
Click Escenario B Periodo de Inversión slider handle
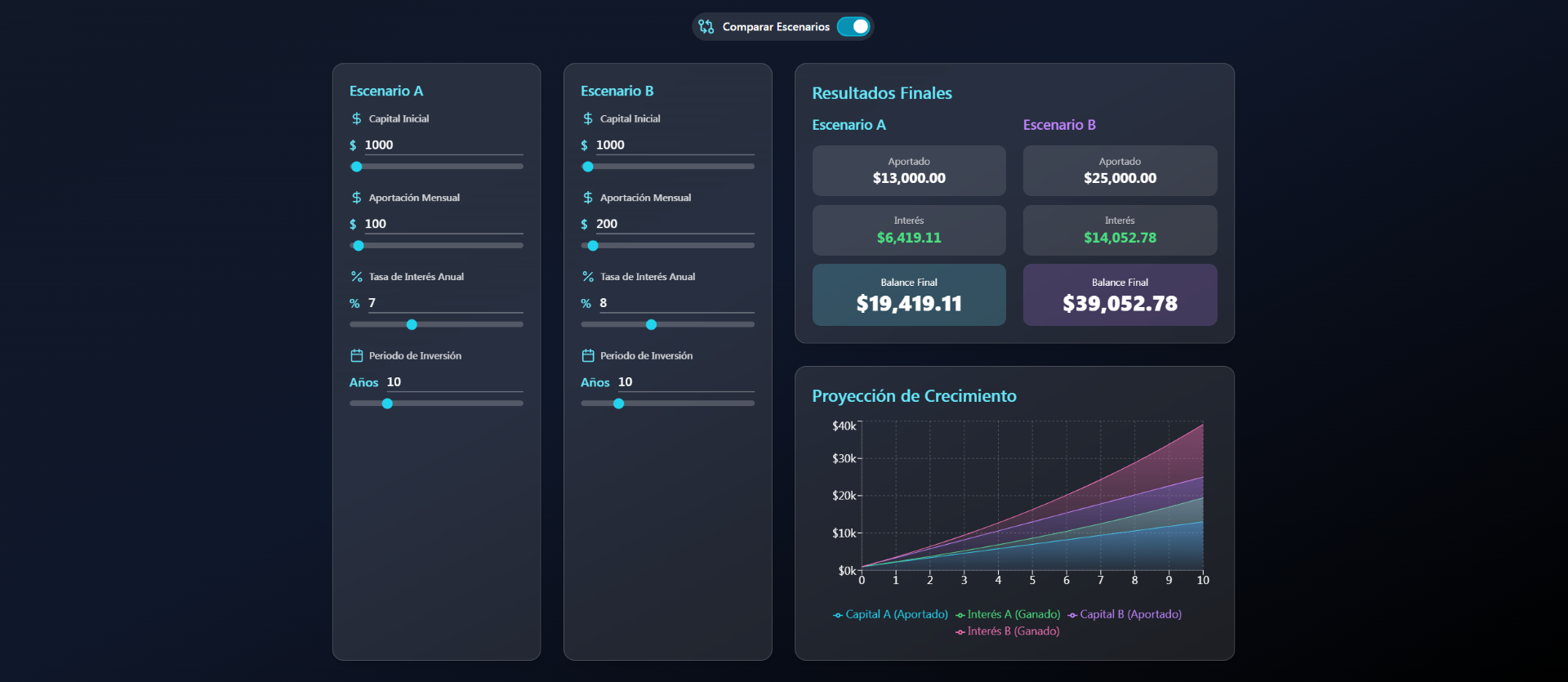click(x=619, y=403)
